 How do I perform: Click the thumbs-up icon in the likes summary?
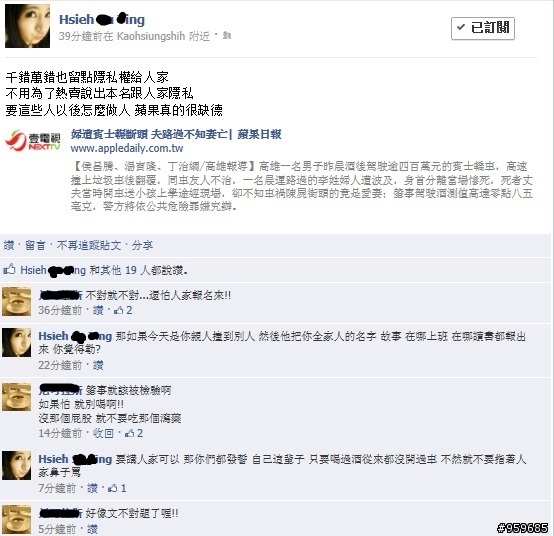point(10,270)
